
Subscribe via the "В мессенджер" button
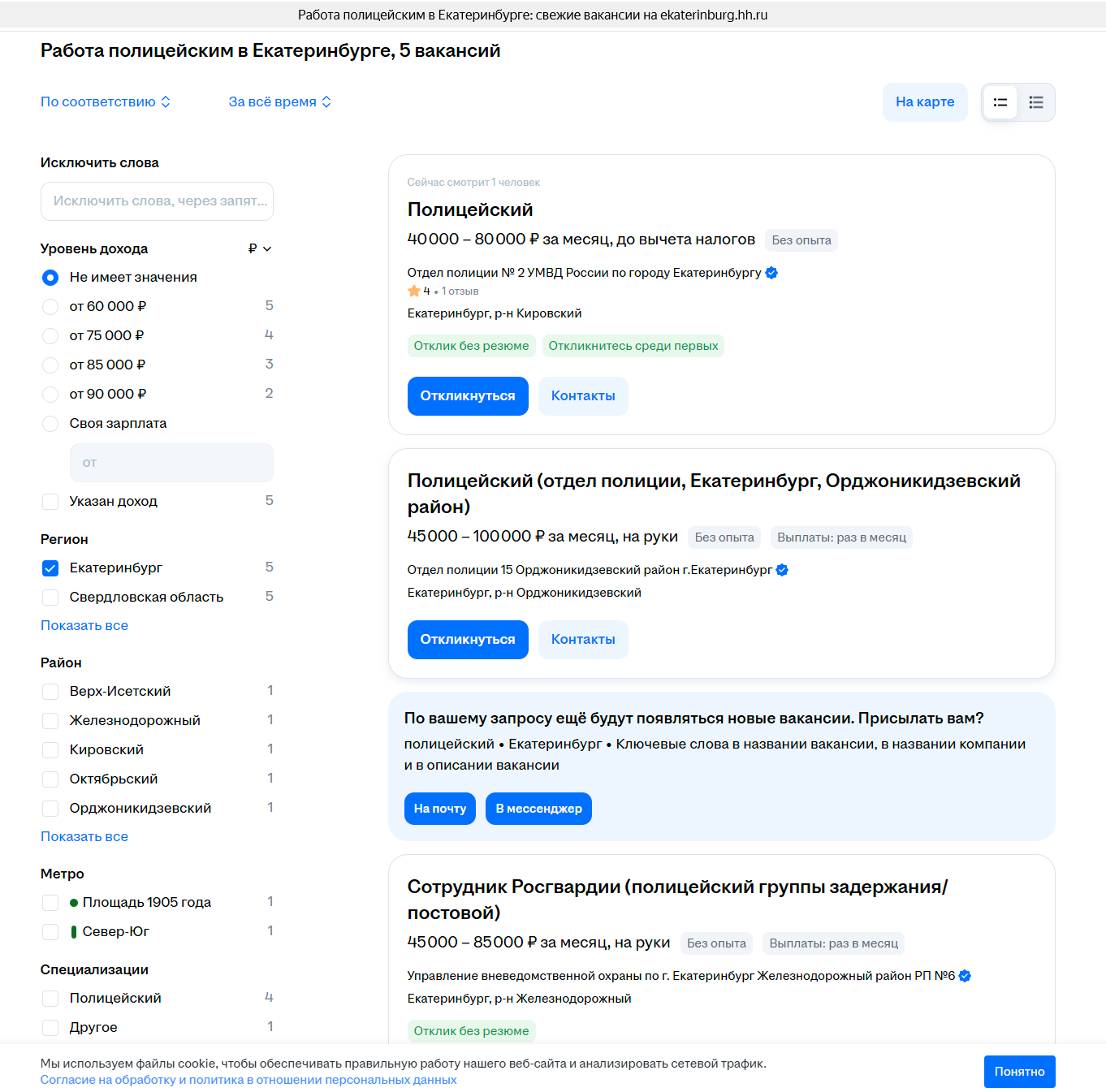coord(538,809)
